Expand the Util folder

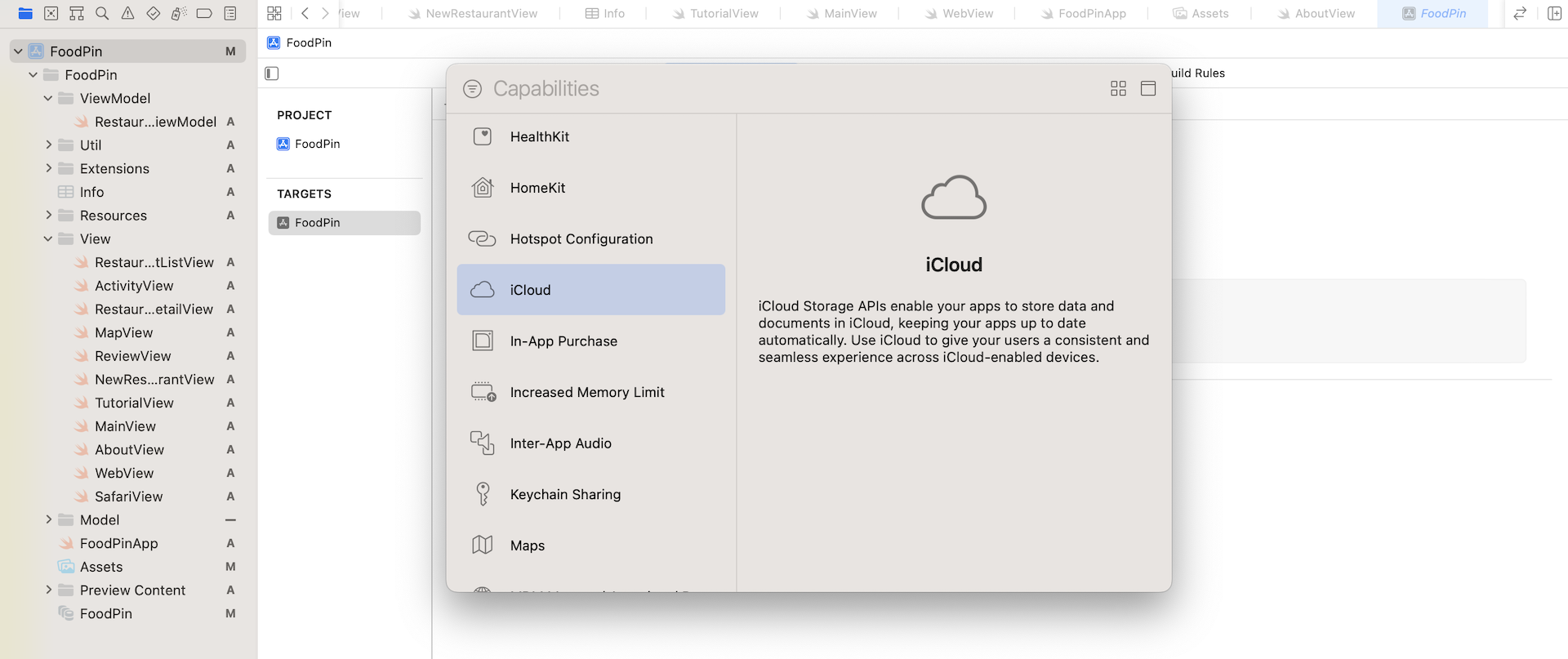pos(48,145)
